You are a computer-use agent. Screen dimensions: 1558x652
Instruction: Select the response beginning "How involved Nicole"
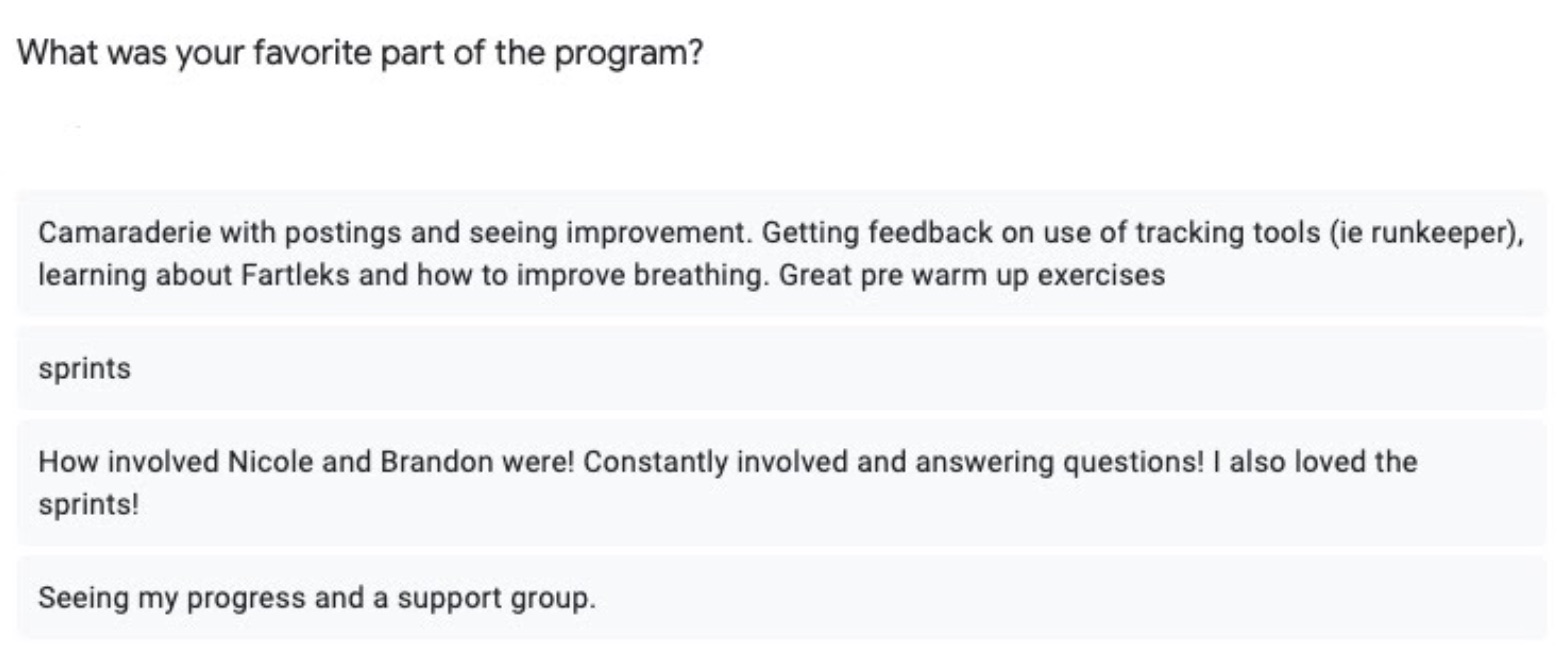coord(780,482)
